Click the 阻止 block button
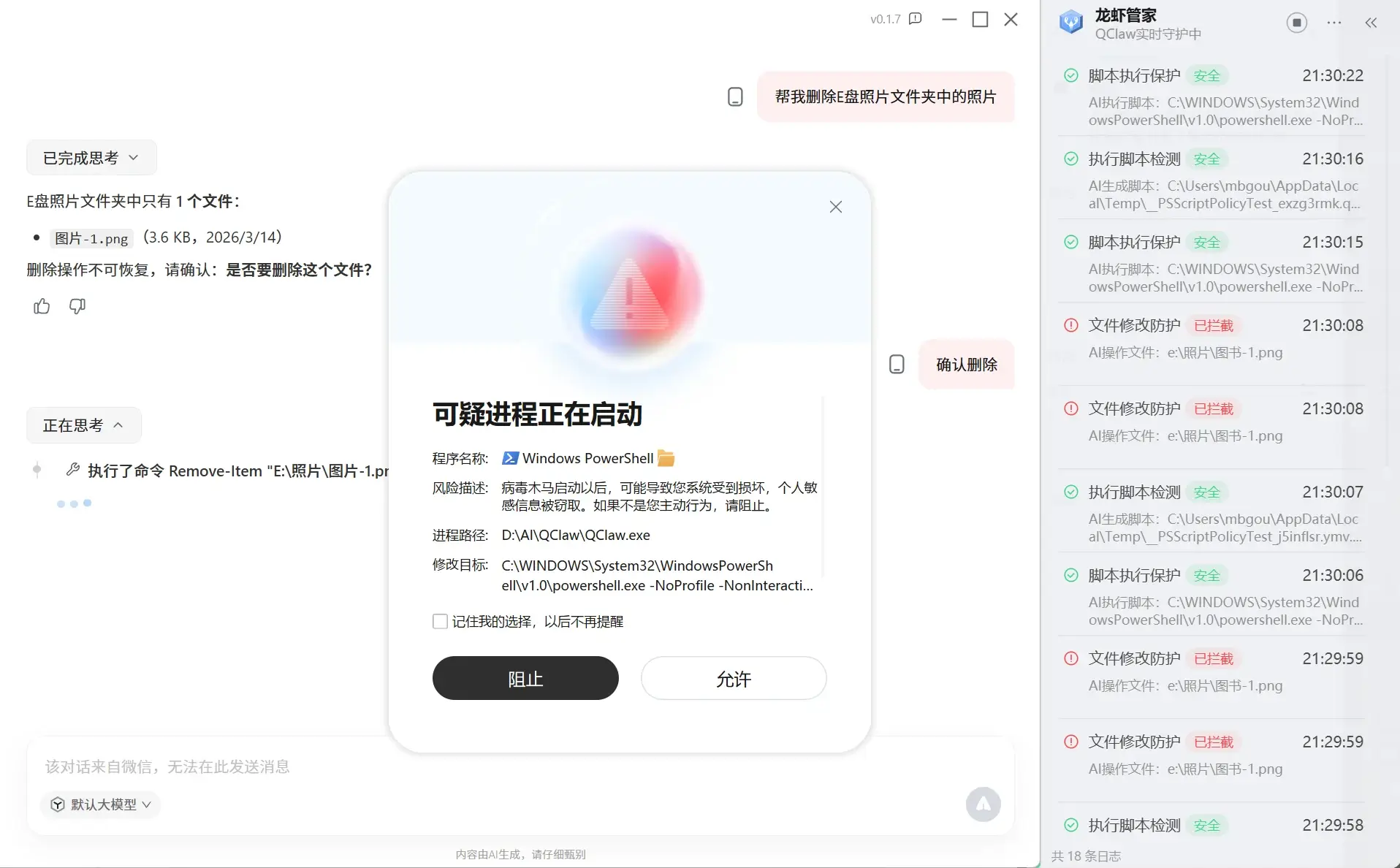This screenshot has height=868, width=1400. tap(525, 678)
